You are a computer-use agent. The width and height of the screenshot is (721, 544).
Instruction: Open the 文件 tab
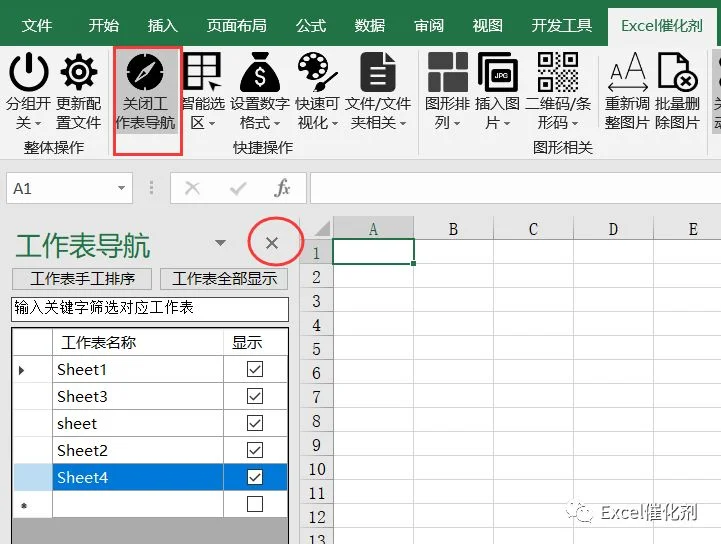pyautogui.click(x=37, y=26)
